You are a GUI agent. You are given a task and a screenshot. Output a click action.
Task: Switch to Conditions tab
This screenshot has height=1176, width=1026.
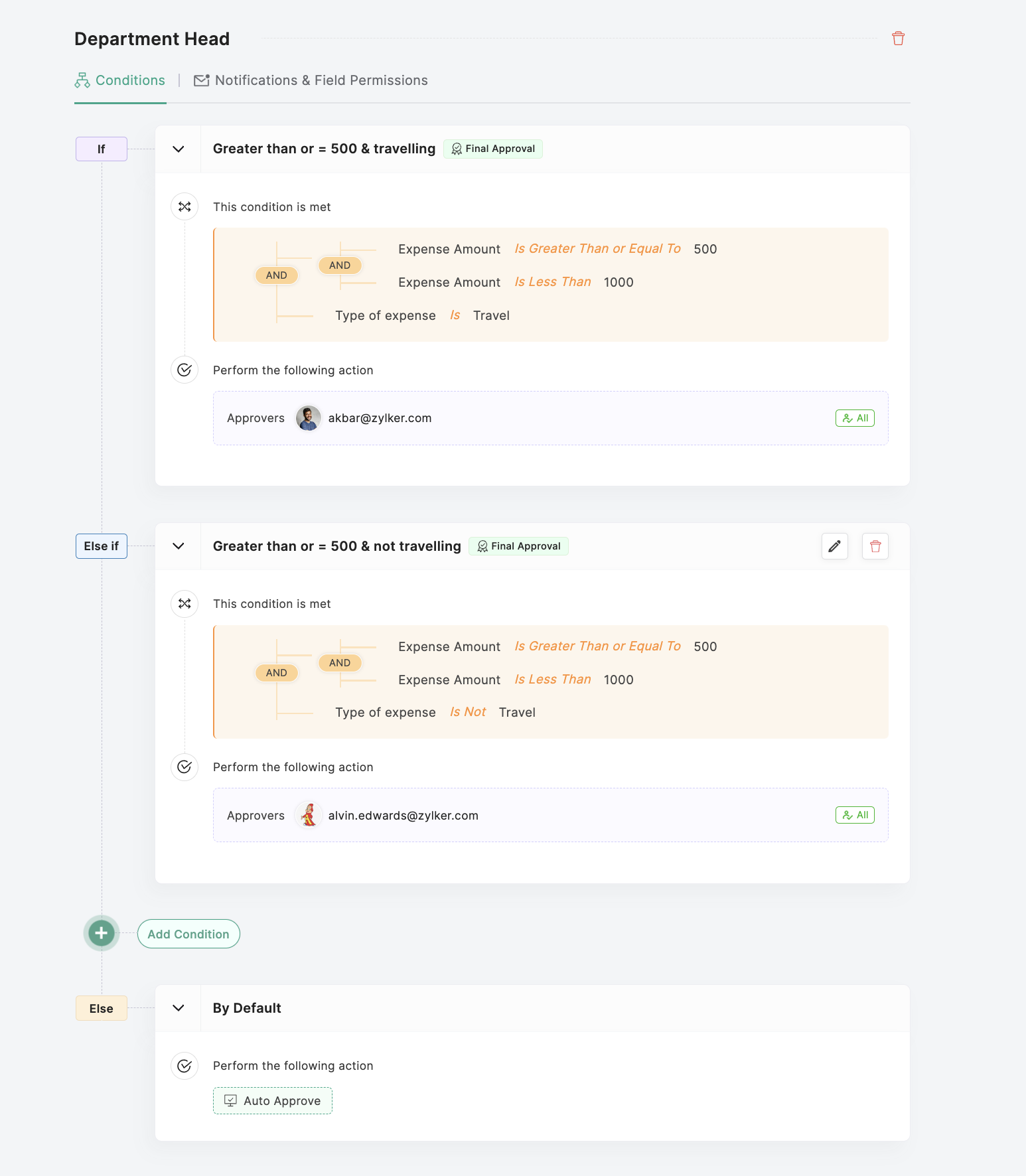click(120, 80)
